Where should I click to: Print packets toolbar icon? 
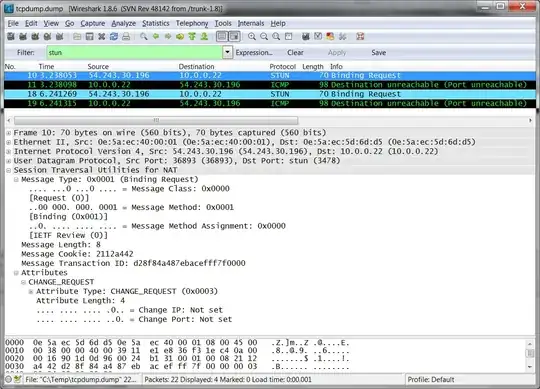[x=126, y=36]
